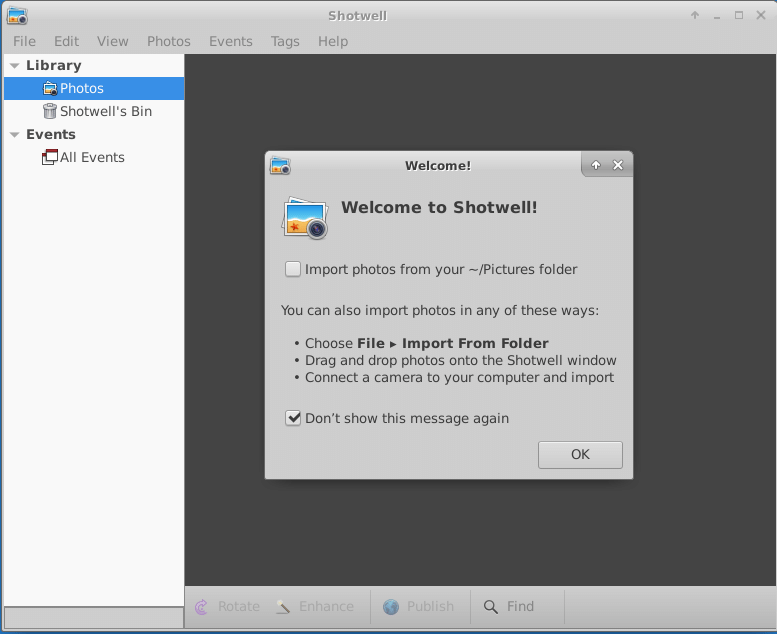Click the Enhance label in toolbar

coord(326,606)
